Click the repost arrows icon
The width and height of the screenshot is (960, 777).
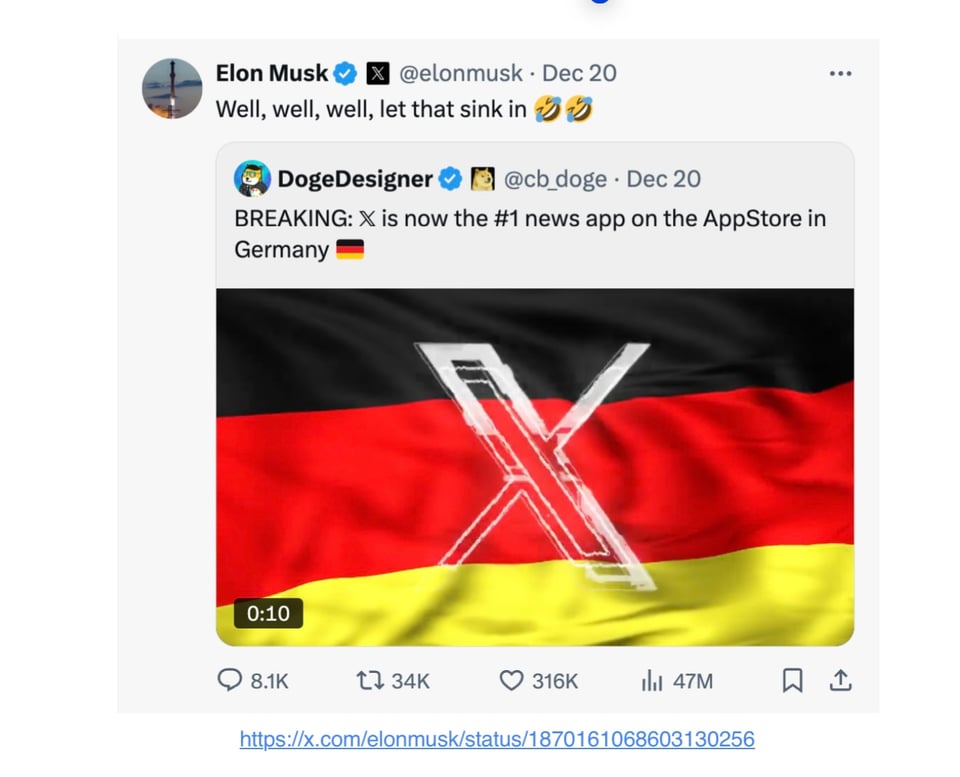point(369,681)
